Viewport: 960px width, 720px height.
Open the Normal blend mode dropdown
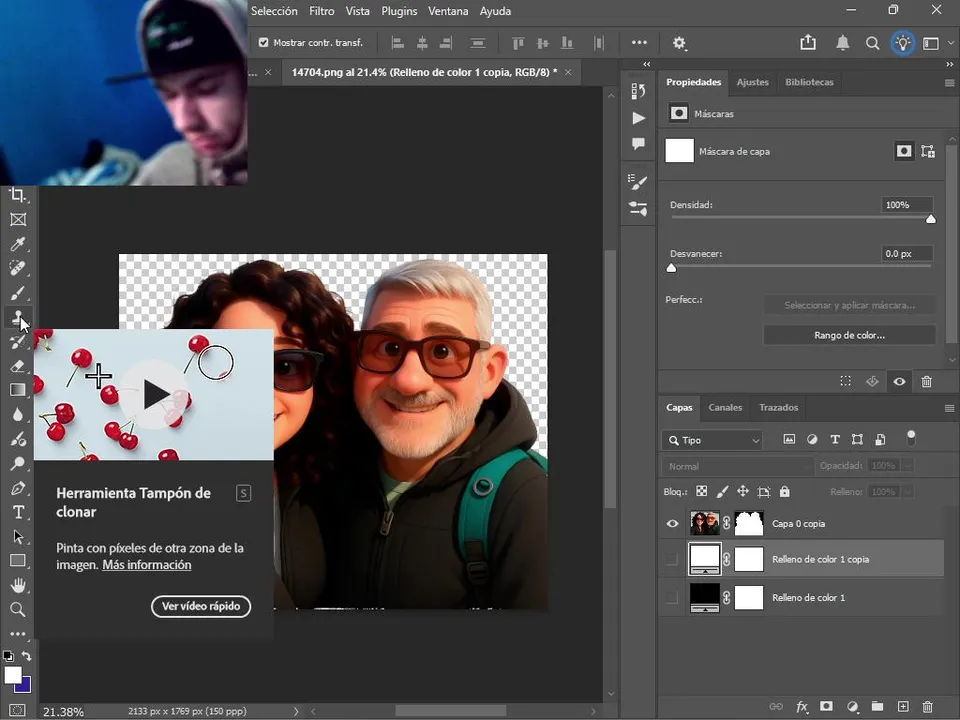coord(738,467)
